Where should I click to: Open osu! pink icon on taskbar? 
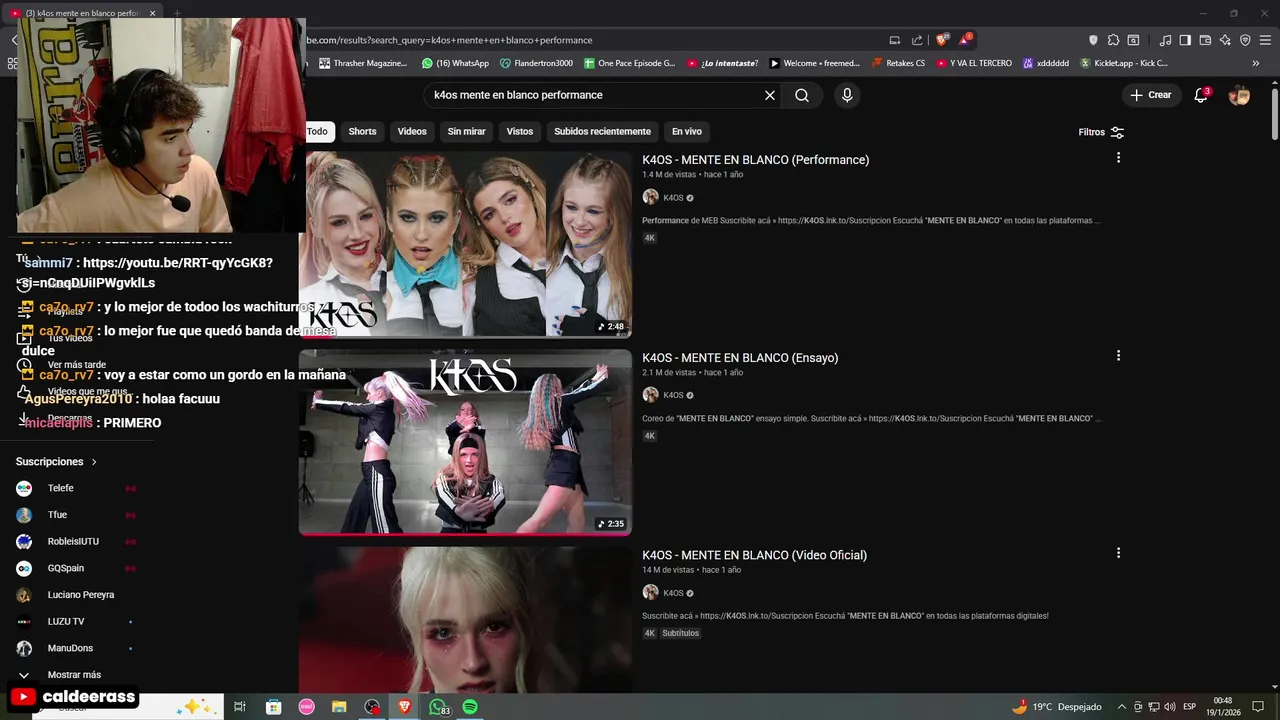[306, 707]
